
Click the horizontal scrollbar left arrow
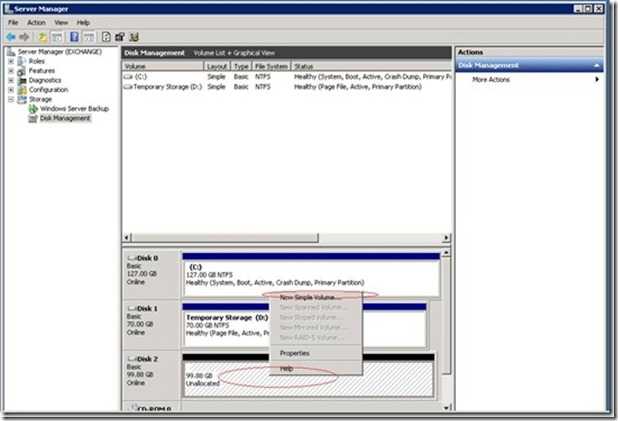click(127, 238)
